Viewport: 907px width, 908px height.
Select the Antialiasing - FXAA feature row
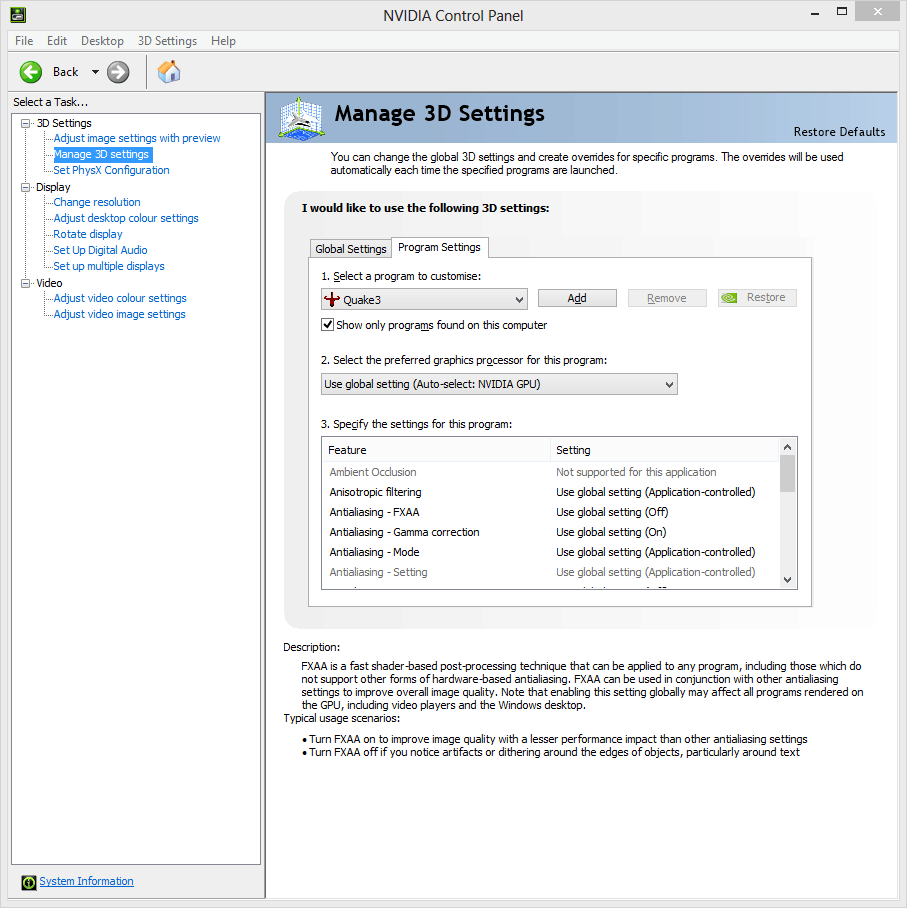point(550,512)
